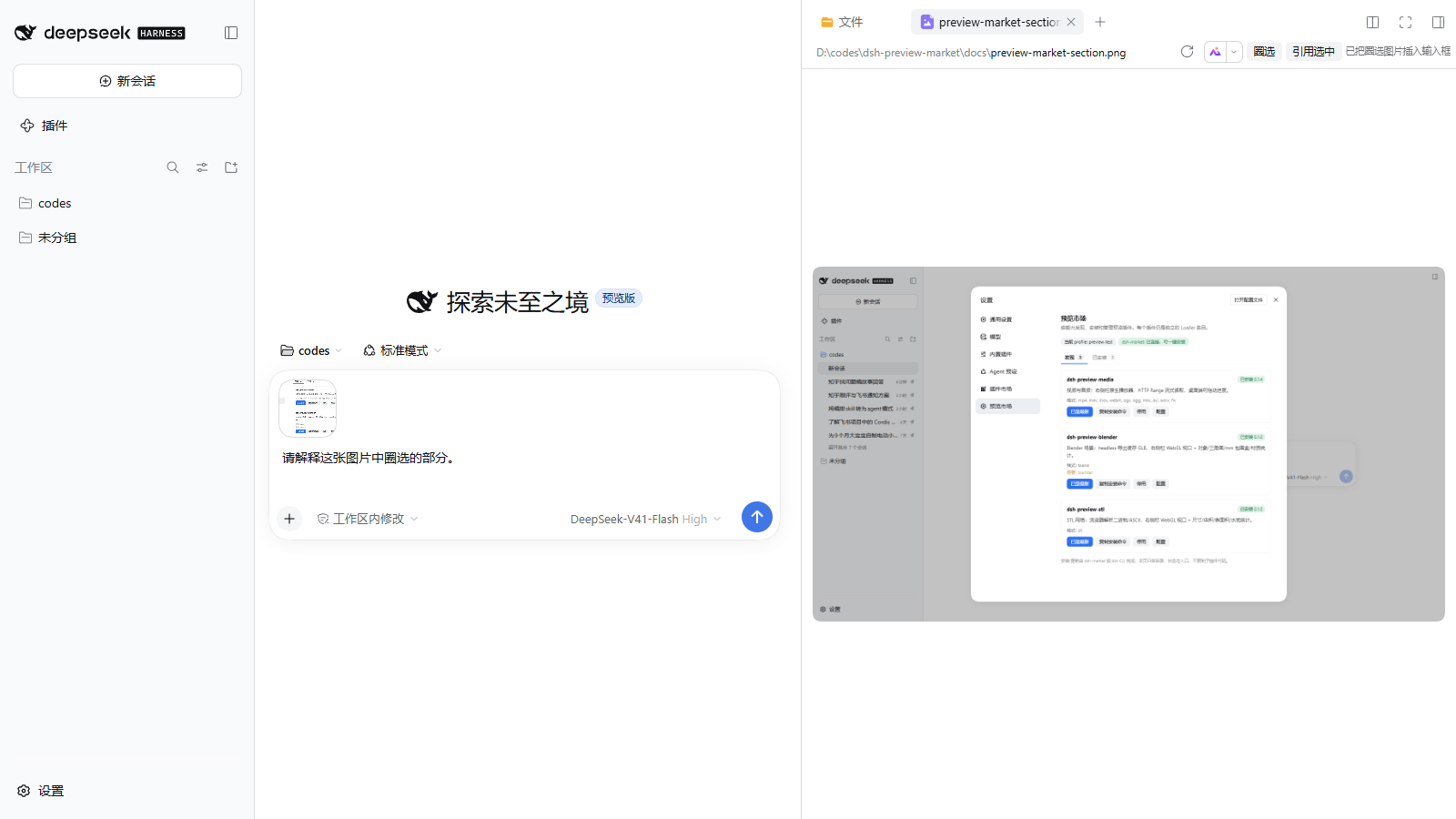Image resolution: width=1456 pixels, height=819 pixels.
Task: Switch to the 文件 tab
Action: (x=842, y=22)
